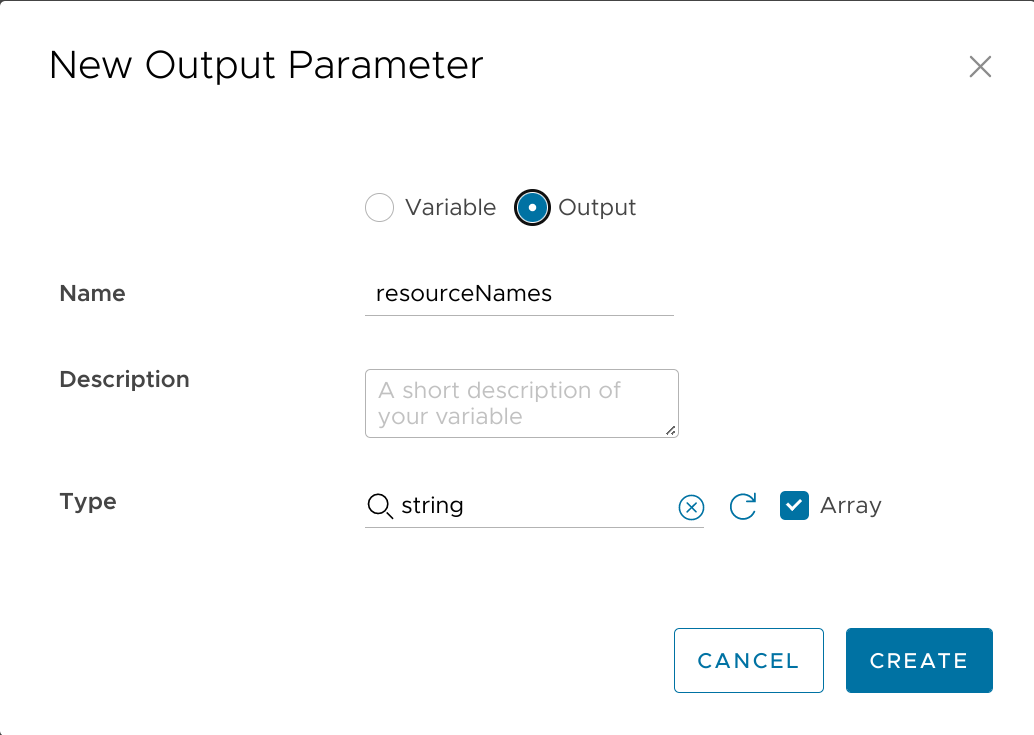Click the Array checkbox label text
Image resolution: width=1034 pixels, height=735 pixels.
click(850, 506)
